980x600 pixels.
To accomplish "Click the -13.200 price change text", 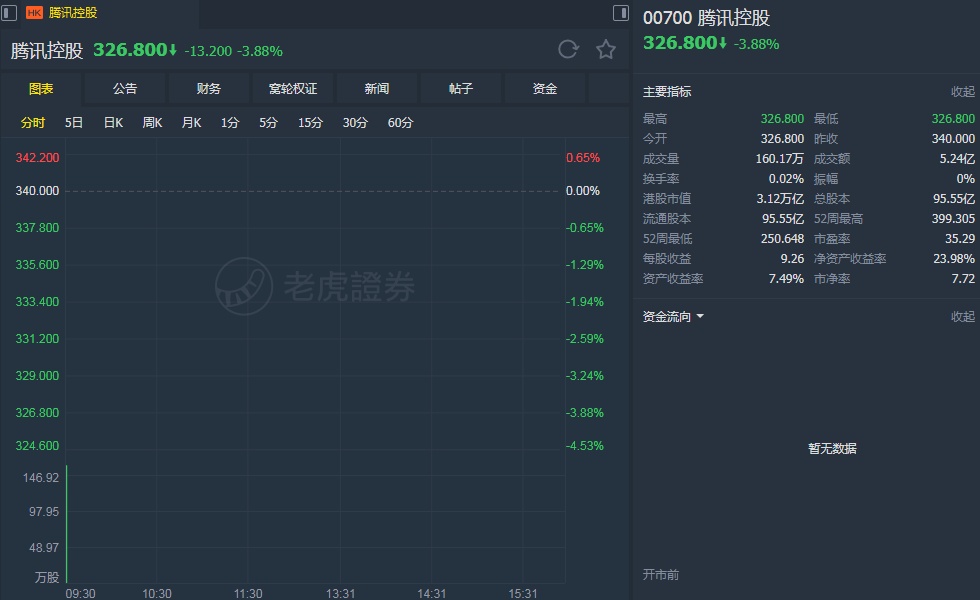I will point(208,51).
